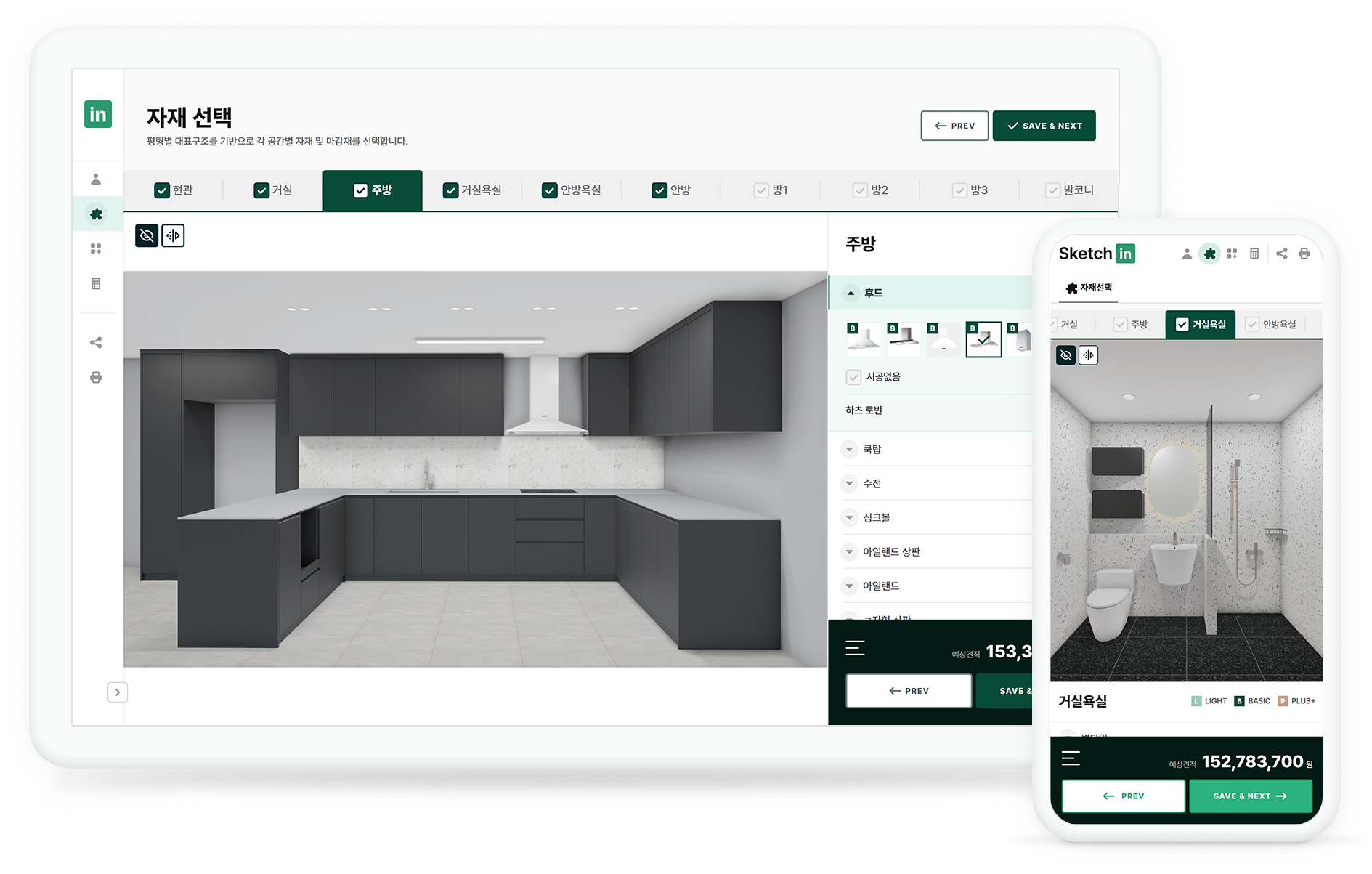Image resolution: width=1372 pixels, height=874 pixels.
Task: Click the split-compare view icon above the kitchen render
Action: click(x=173, y=235)
